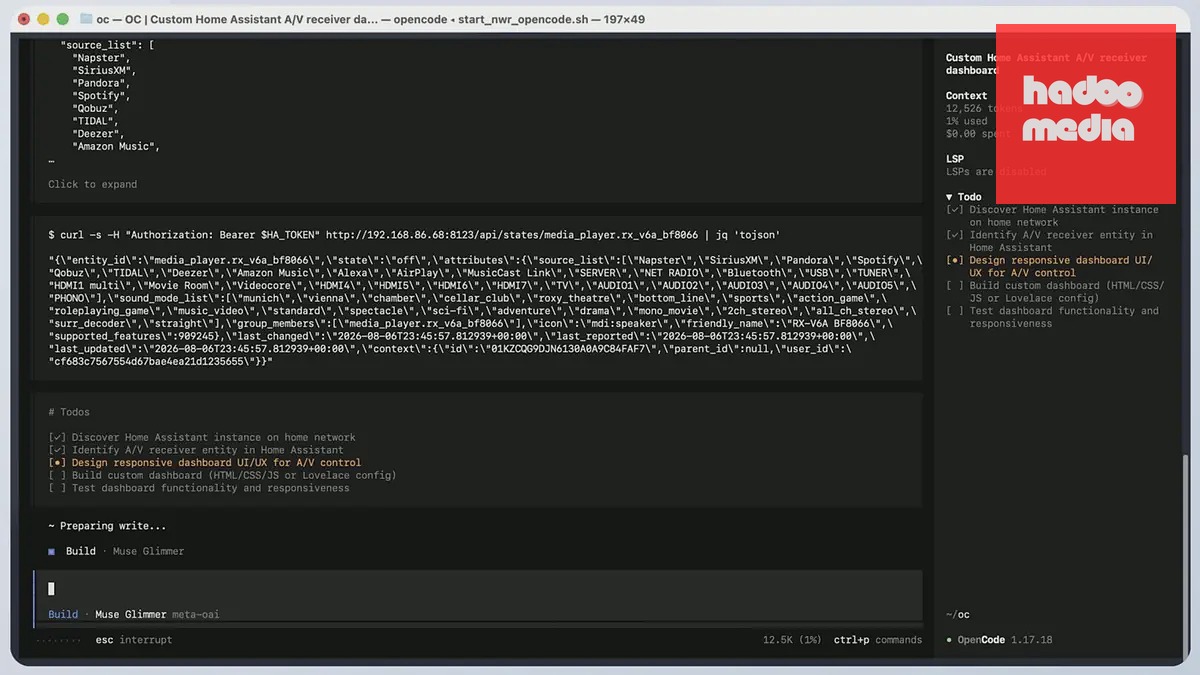This screenshot has height=675, width=1200.
Task: Toggle the sidebar checkbox for Build custom dashboard
Action: (x=955, y=286)
